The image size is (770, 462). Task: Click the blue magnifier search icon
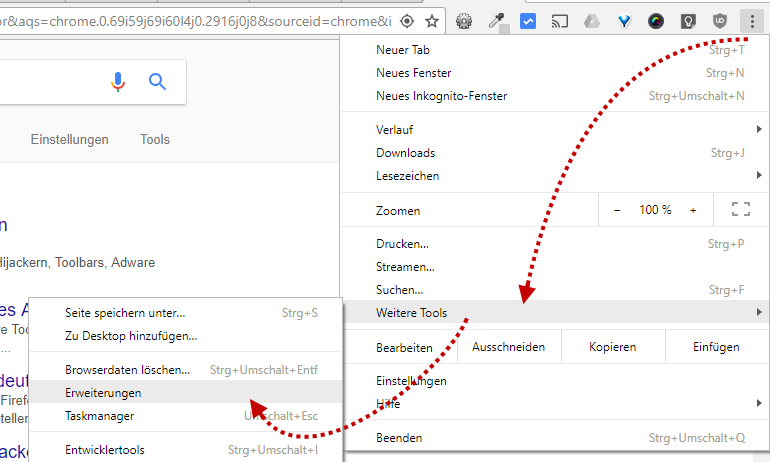[x=157, y=82]
